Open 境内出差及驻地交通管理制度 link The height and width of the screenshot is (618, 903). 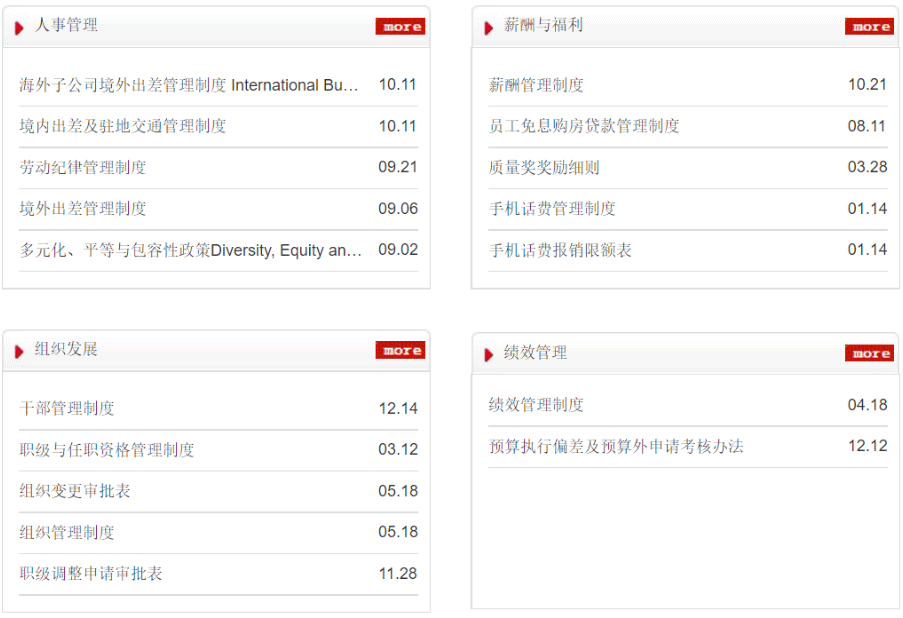(x=123, y=126)
